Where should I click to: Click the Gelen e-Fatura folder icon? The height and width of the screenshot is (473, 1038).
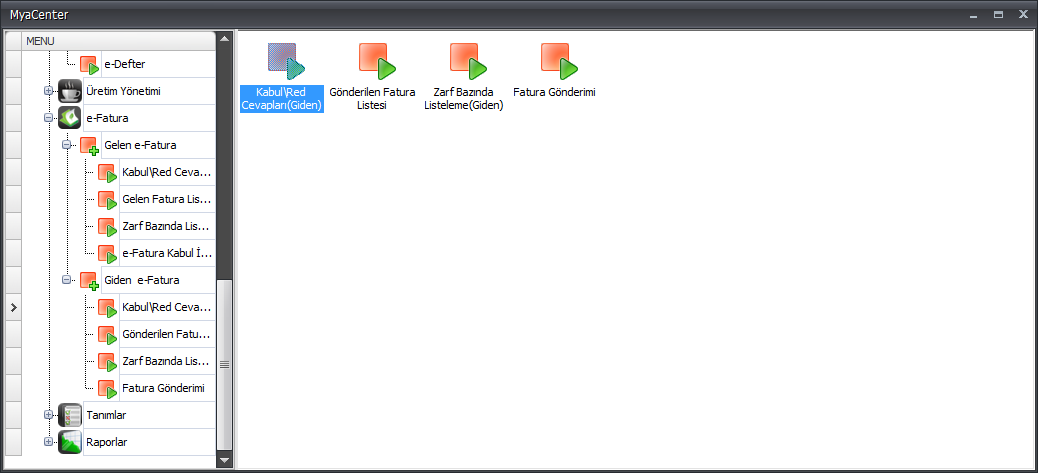(89, 146)
